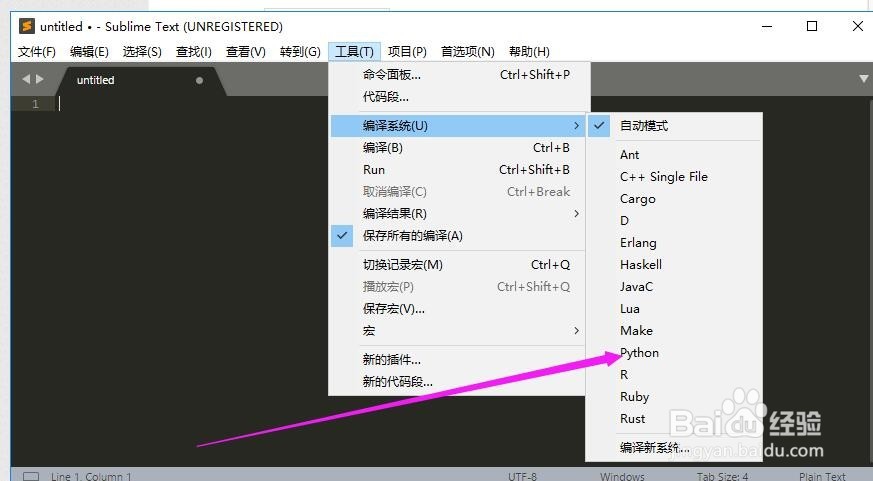Choose 代码段... menu entry
The image size is (873, 481).
(457, 97)
